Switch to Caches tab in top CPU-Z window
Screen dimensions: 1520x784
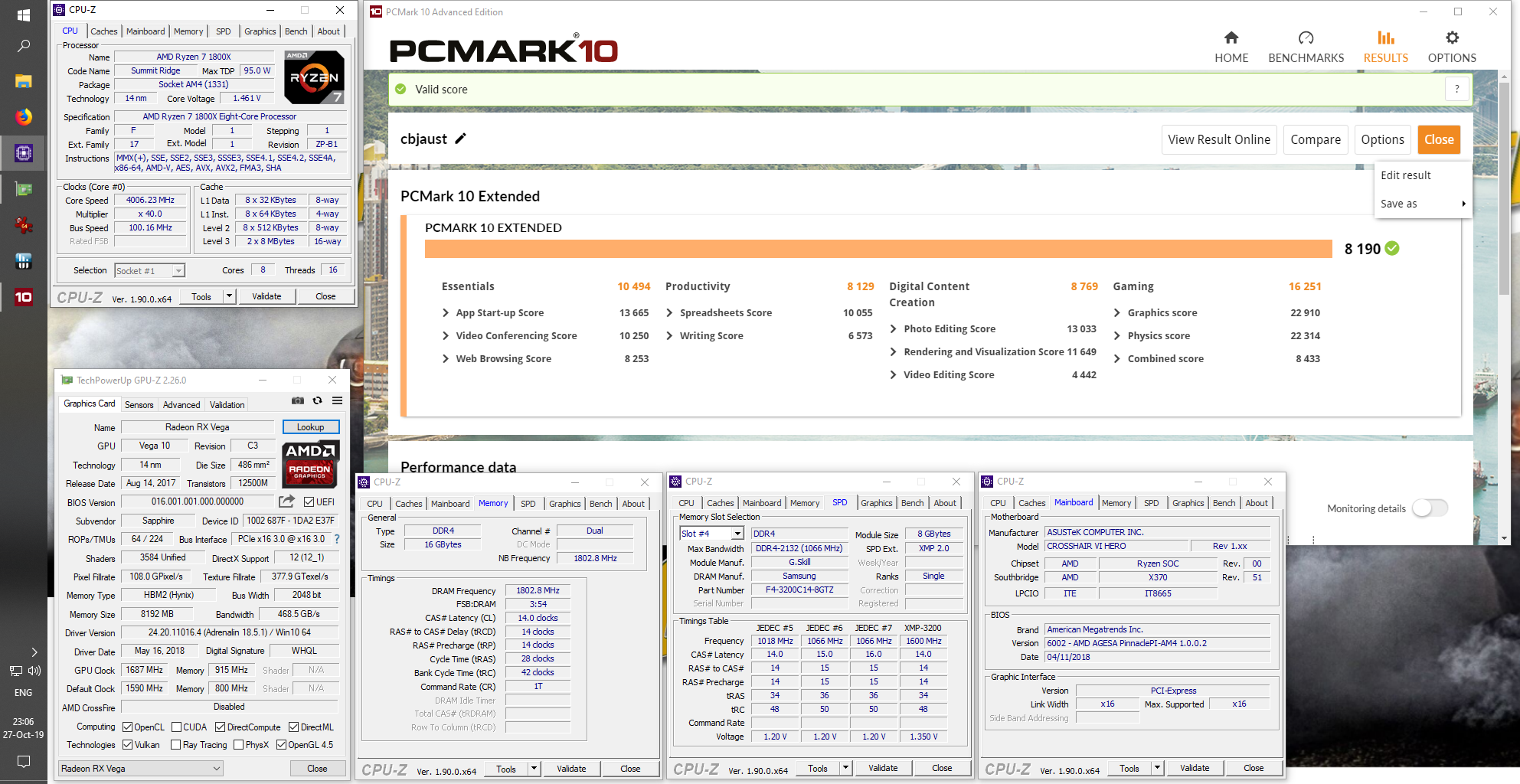click(x=103, y=31)
